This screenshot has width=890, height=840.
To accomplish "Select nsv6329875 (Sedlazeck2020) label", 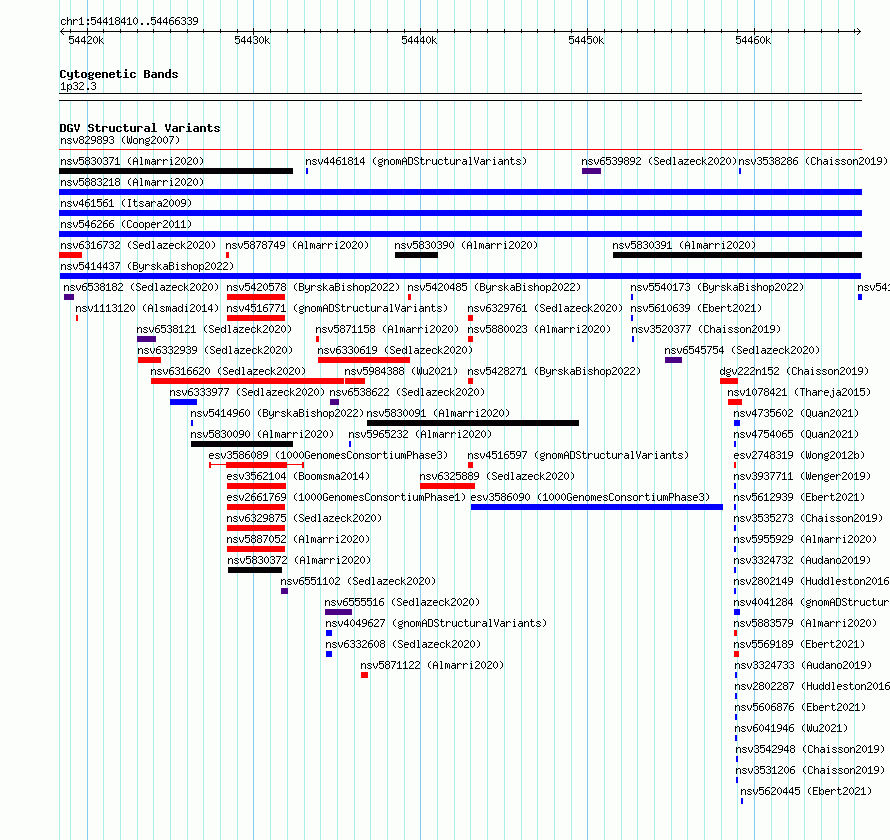I will [304, 518].
